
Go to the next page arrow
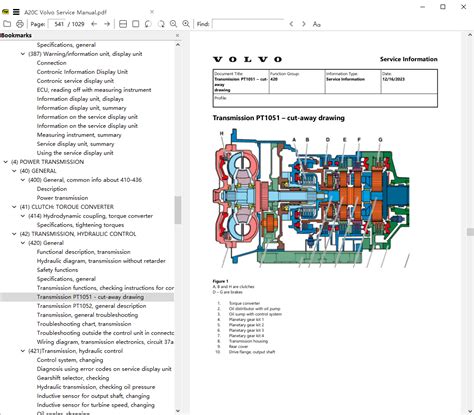tap(107, 24)
